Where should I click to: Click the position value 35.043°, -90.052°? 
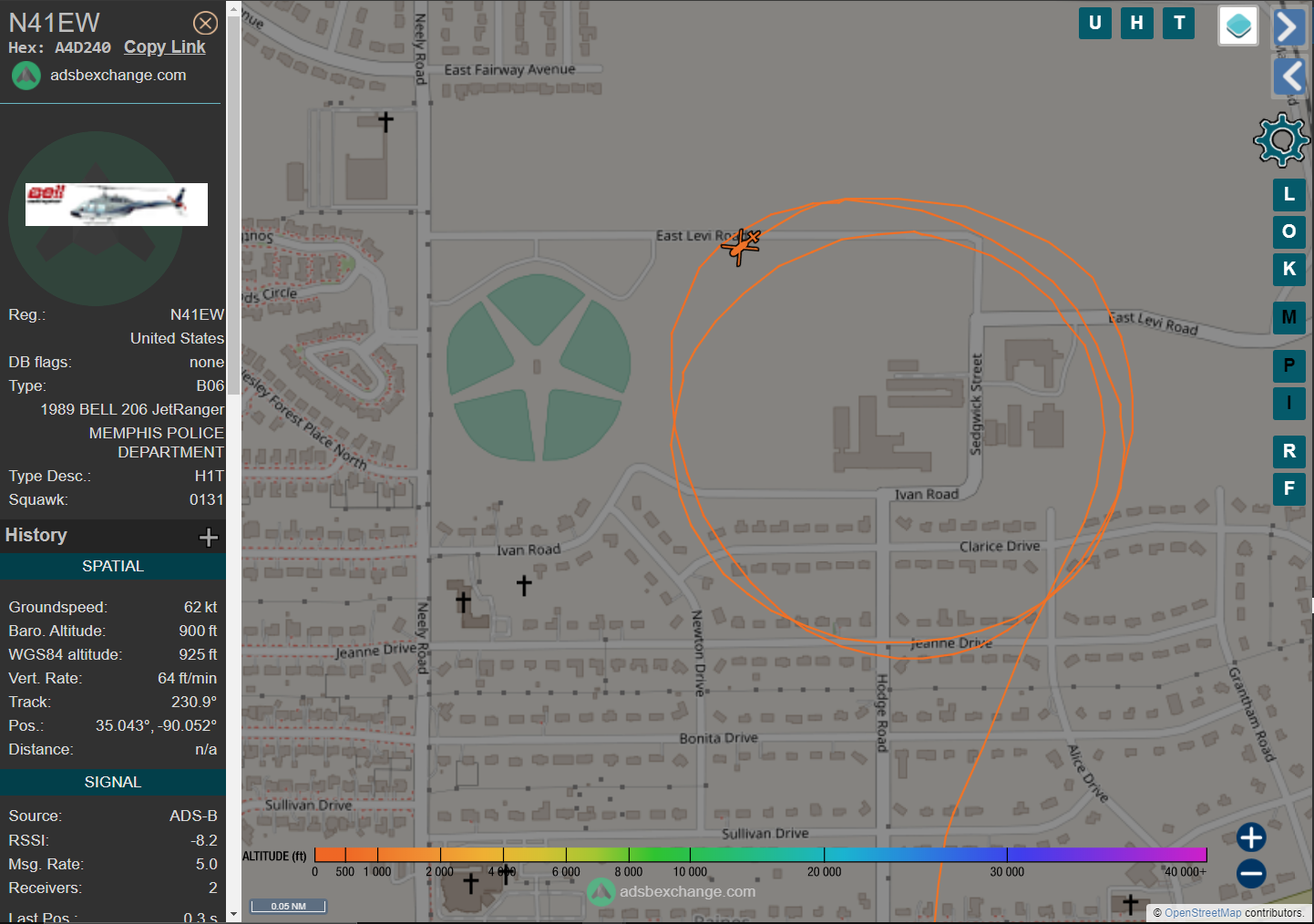pos(156,725)
